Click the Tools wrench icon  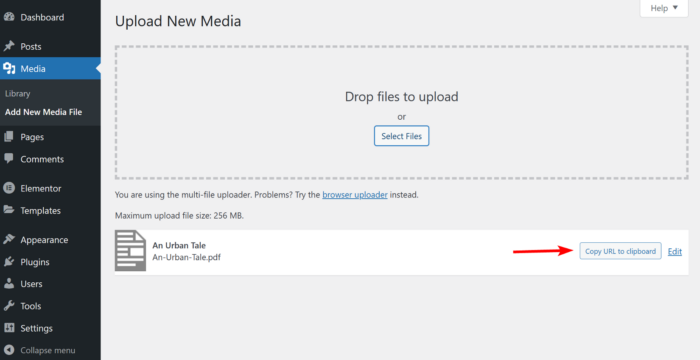click(x=9, y=306)
